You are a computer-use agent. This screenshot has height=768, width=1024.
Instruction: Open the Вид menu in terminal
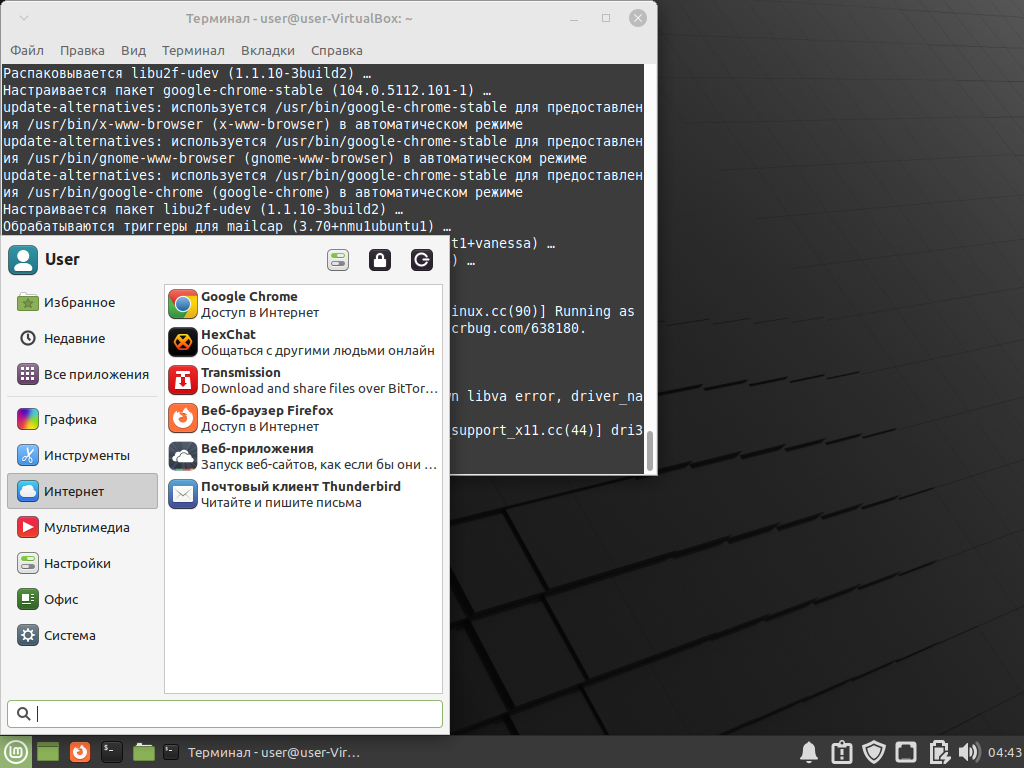point(133,50)
